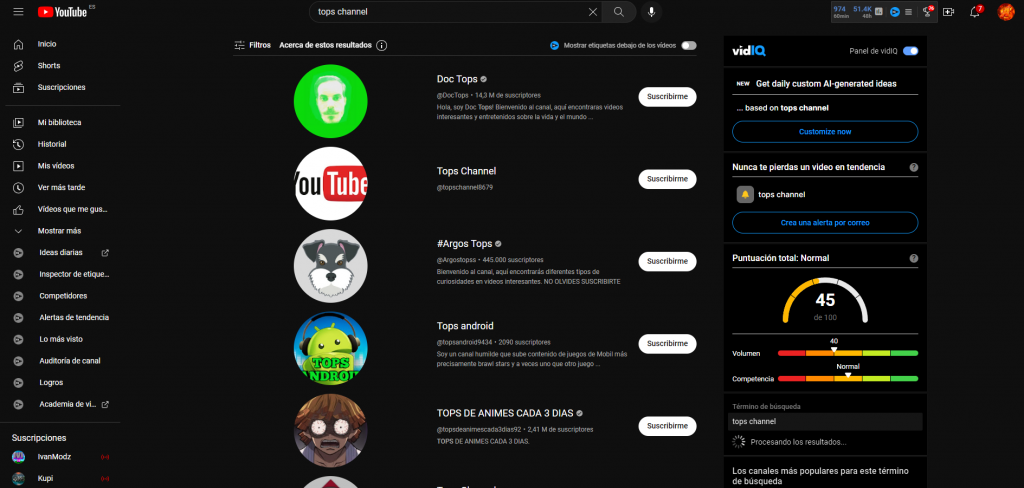Expand Mostrar más in sidebar
This screenshot has width=1024, height=488.
click(59, 231)
